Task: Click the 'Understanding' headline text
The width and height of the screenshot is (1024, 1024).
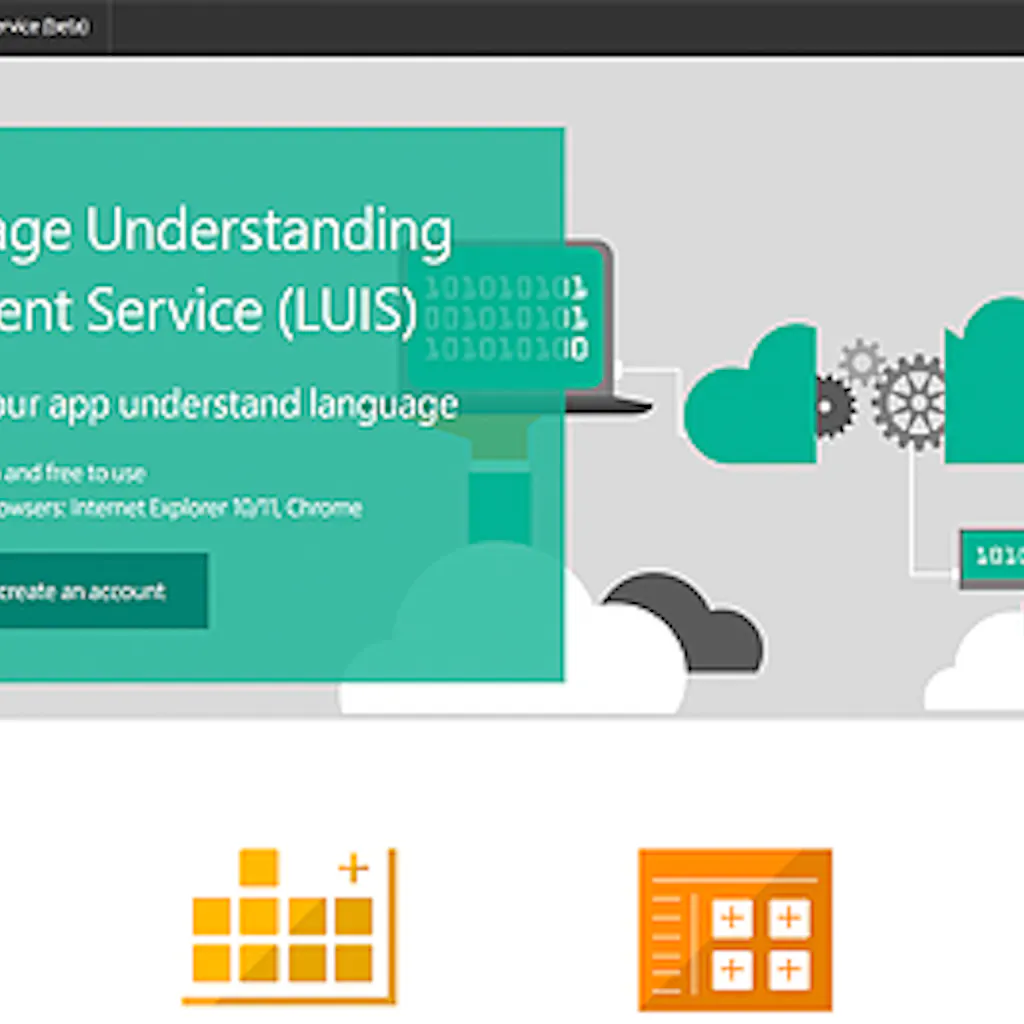Action: coord(268,232)
